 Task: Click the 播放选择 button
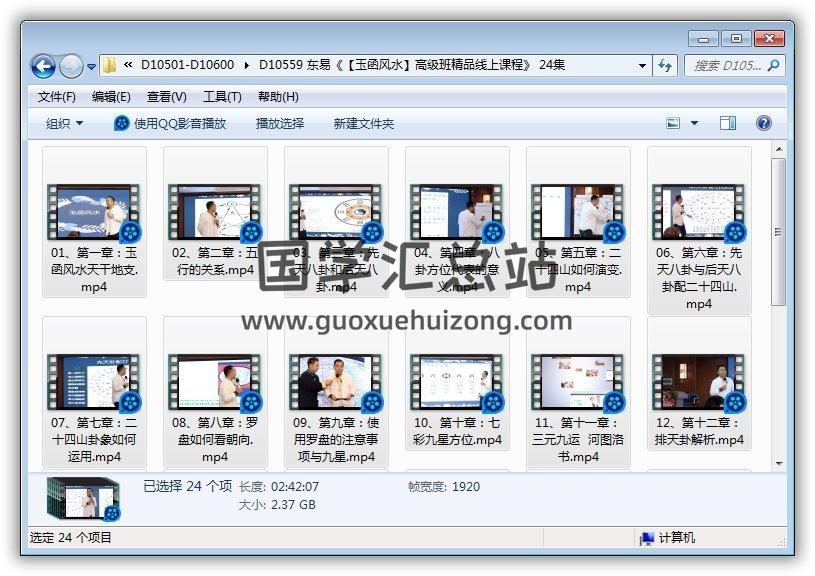(280, 123)
